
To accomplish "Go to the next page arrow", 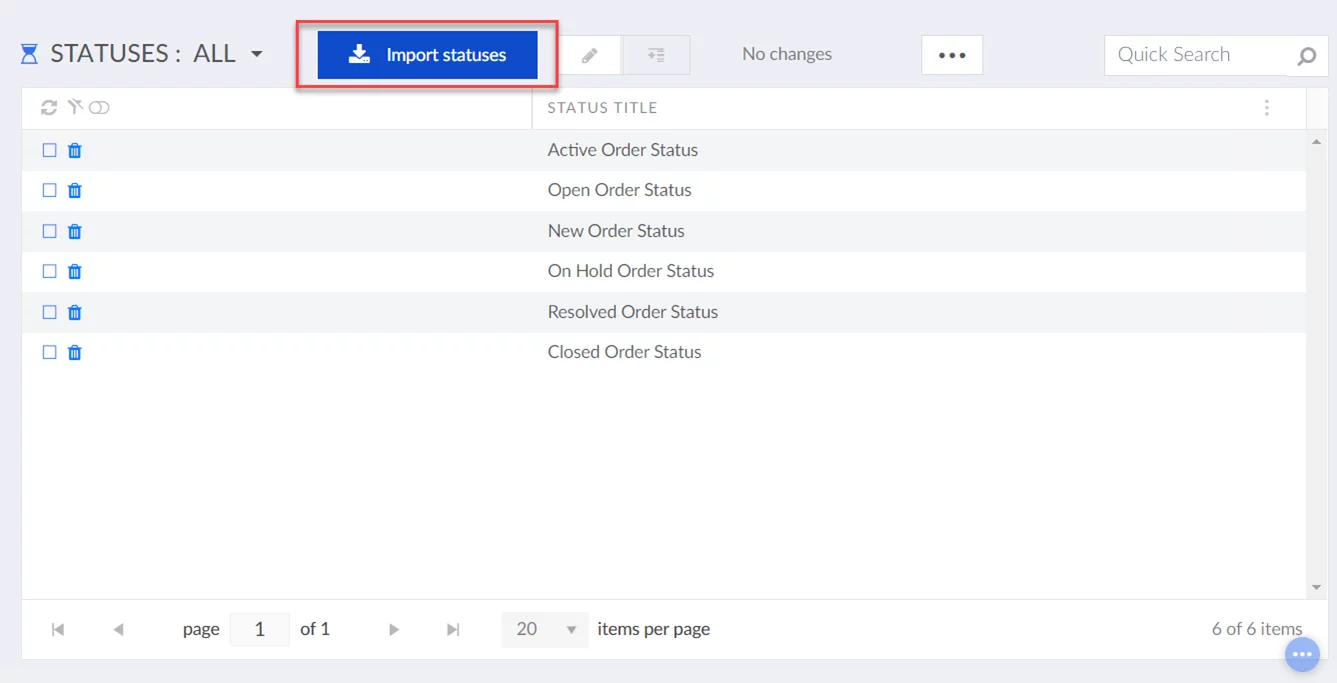I will coord(394,629).
